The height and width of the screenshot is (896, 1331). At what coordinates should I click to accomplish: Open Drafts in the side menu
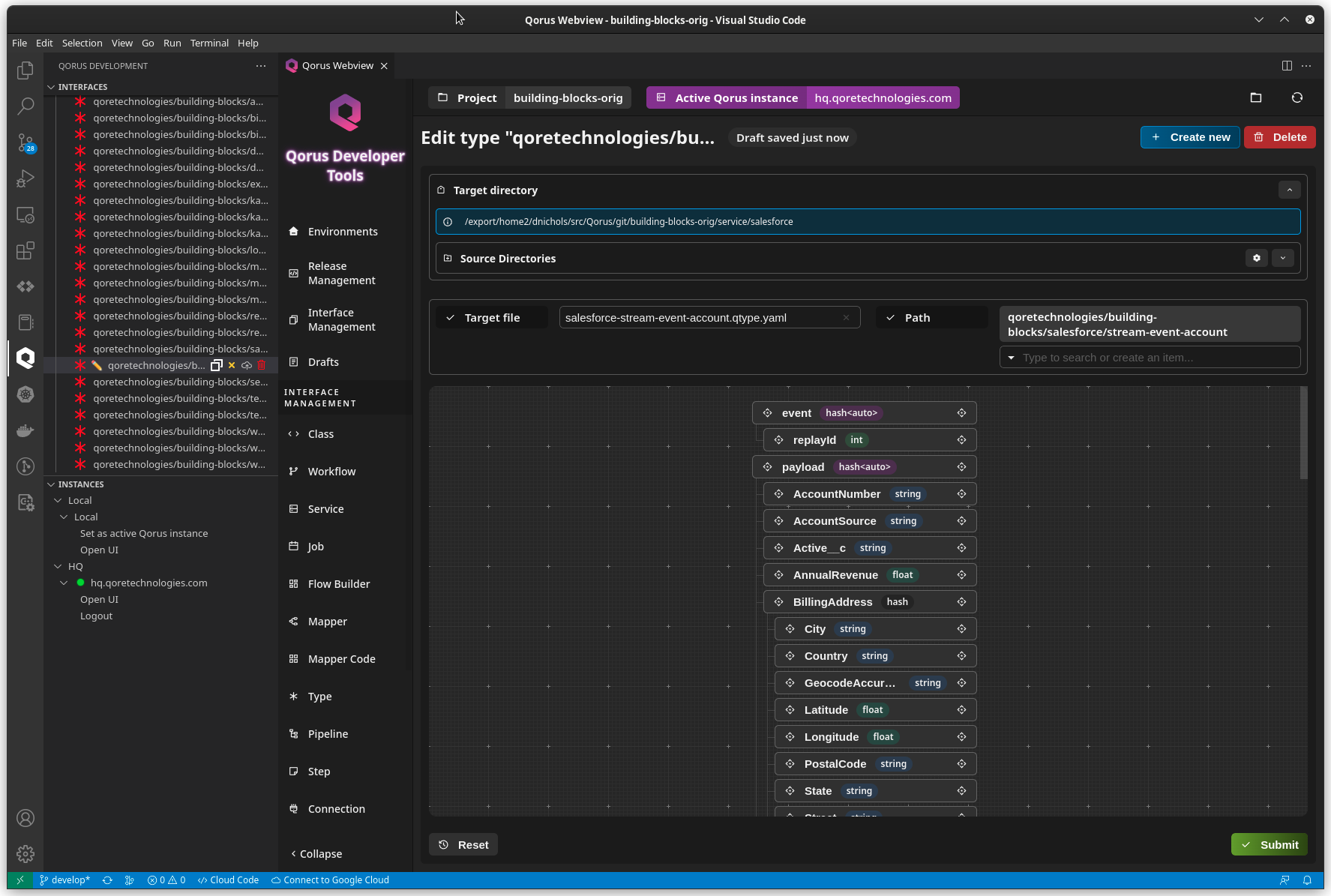tap(323, 362)
